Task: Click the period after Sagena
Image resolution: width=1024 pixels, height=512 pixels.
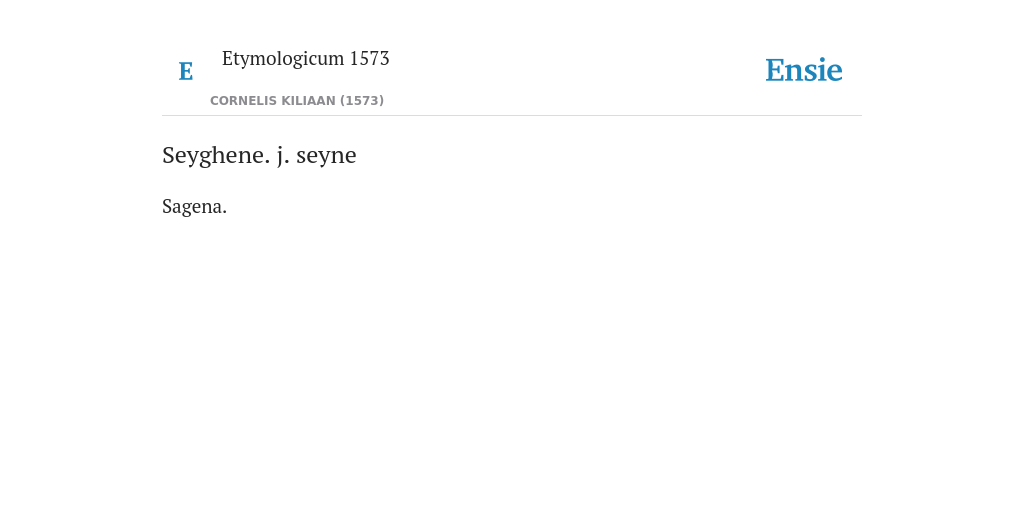Action: pyautogui.click(x=225, y=213)
